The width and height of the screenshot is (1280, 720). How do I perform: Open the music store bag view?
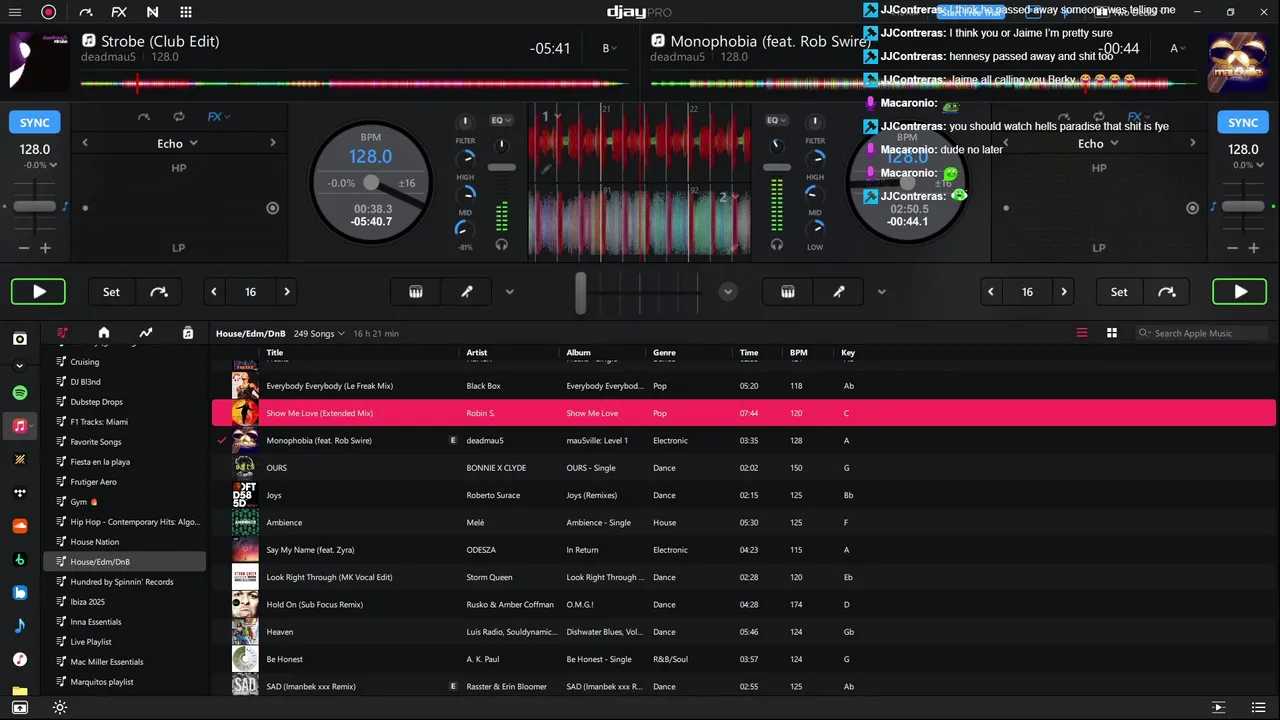[188, 333]
